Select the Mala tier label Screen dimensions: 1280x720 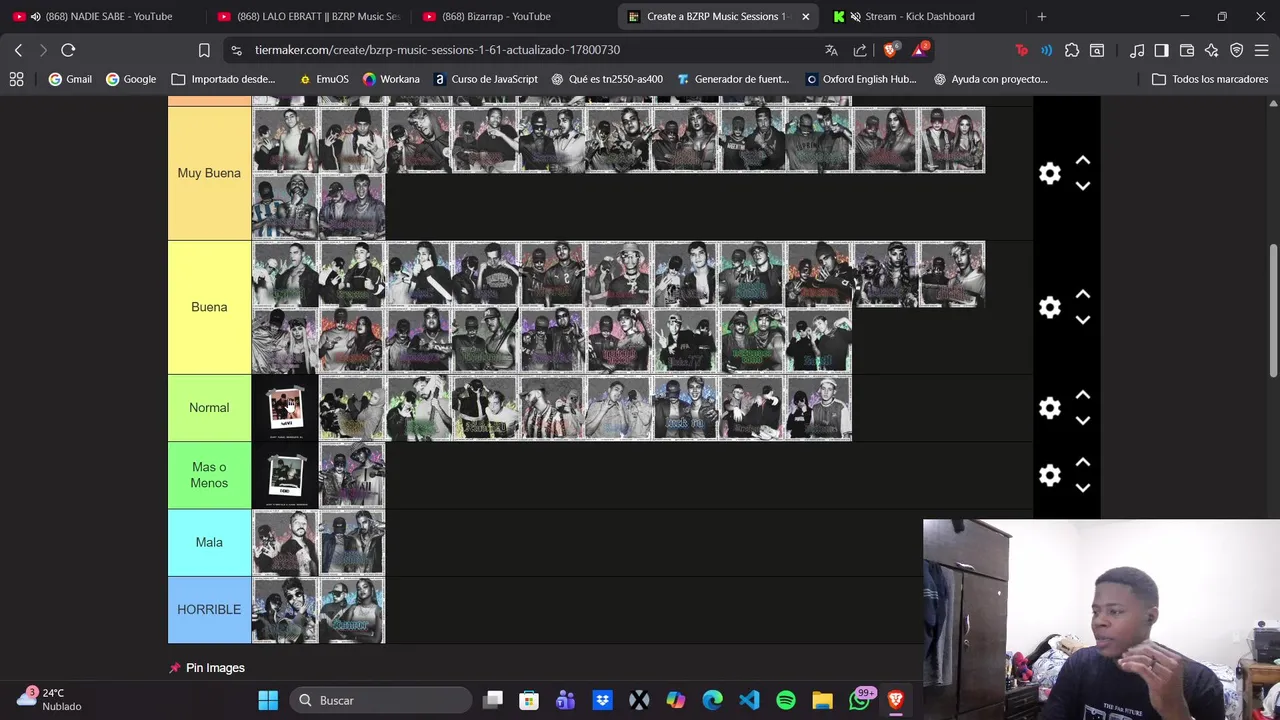(x=209, y=542)
